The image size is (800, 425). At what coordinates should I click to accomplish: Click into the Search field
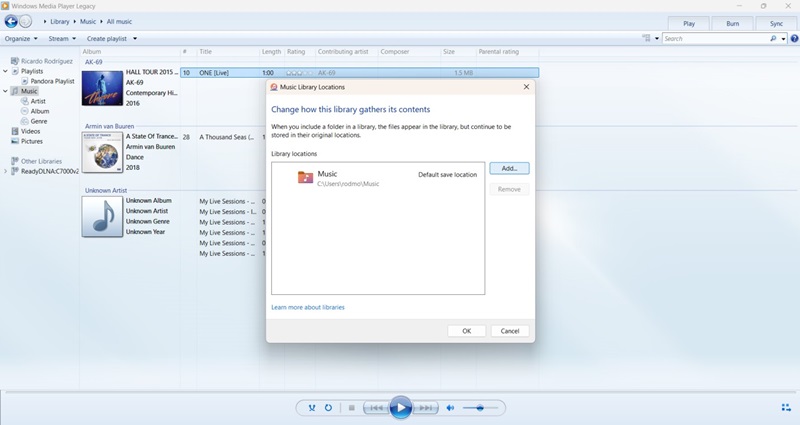click(x=714, y=38)
